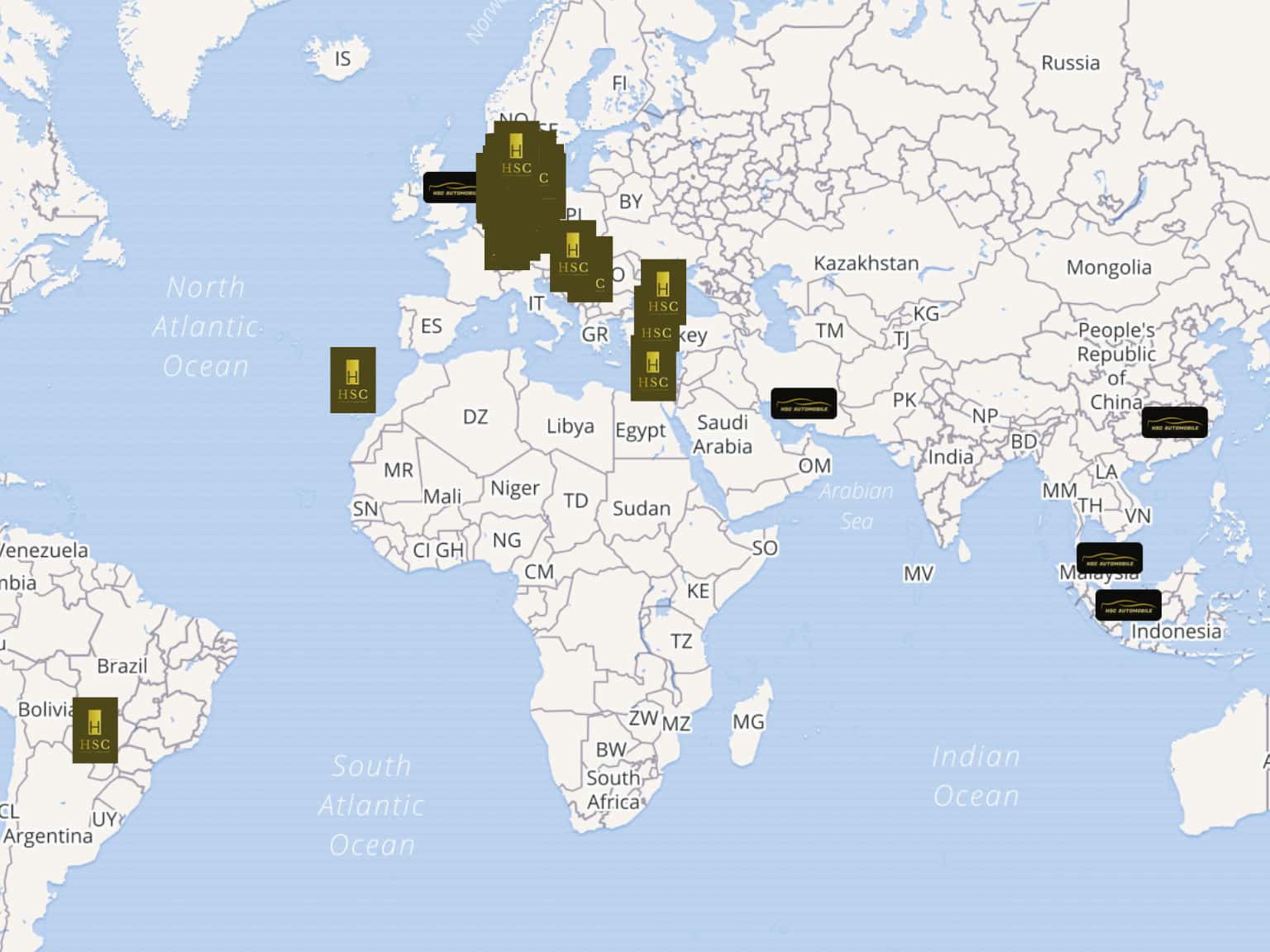Click the Brazil label on the map

122,666
